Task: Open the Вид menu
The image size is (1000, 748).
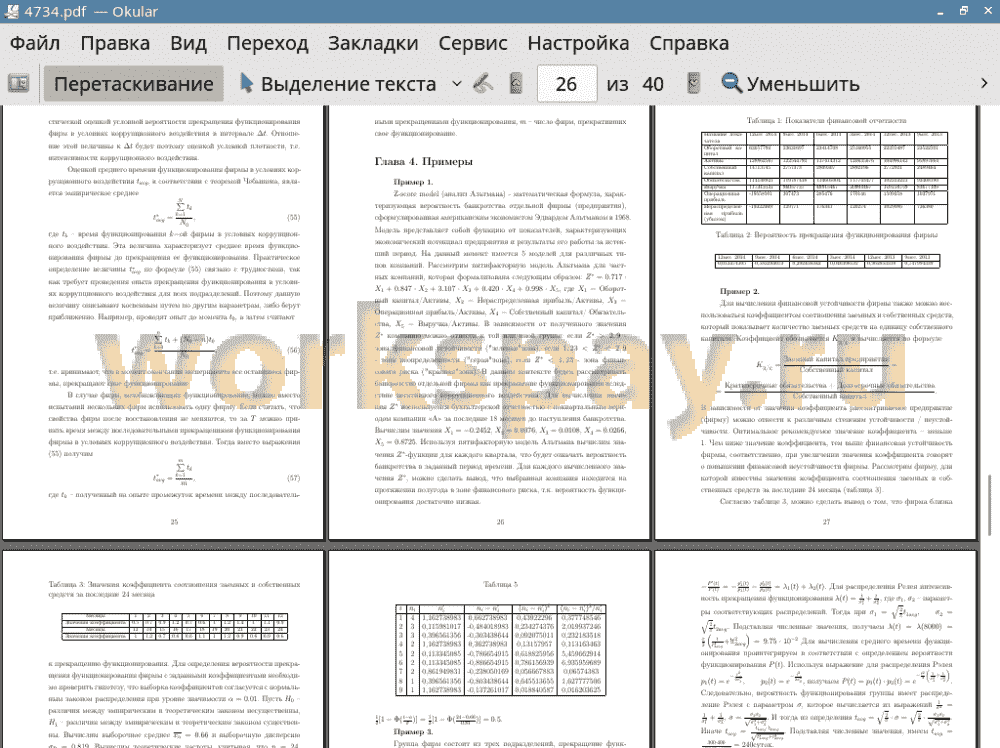Action: [x=188, y=43]
